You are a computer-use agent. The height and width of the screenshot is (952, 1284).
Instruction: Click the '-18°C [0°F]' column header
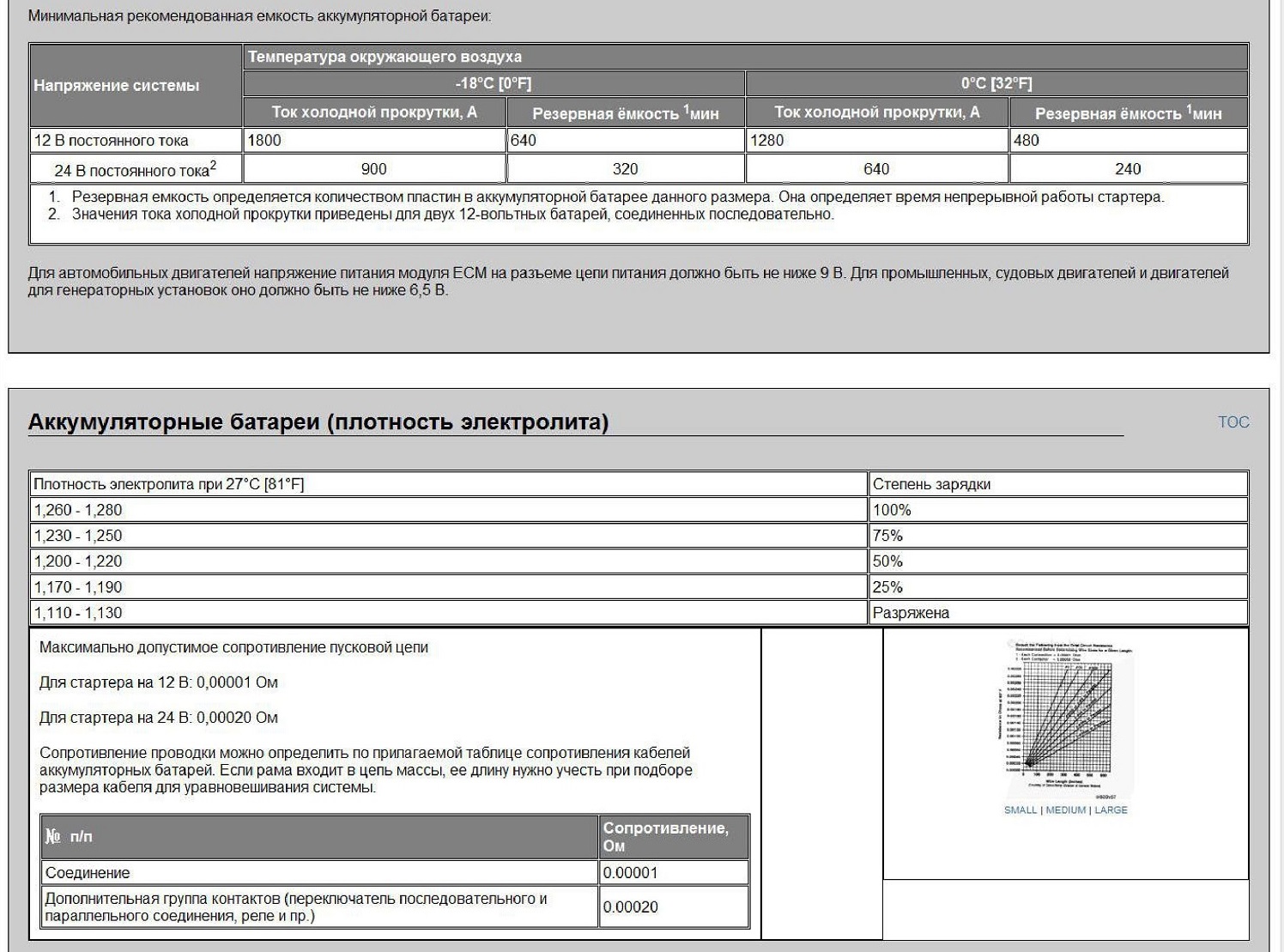494,83
